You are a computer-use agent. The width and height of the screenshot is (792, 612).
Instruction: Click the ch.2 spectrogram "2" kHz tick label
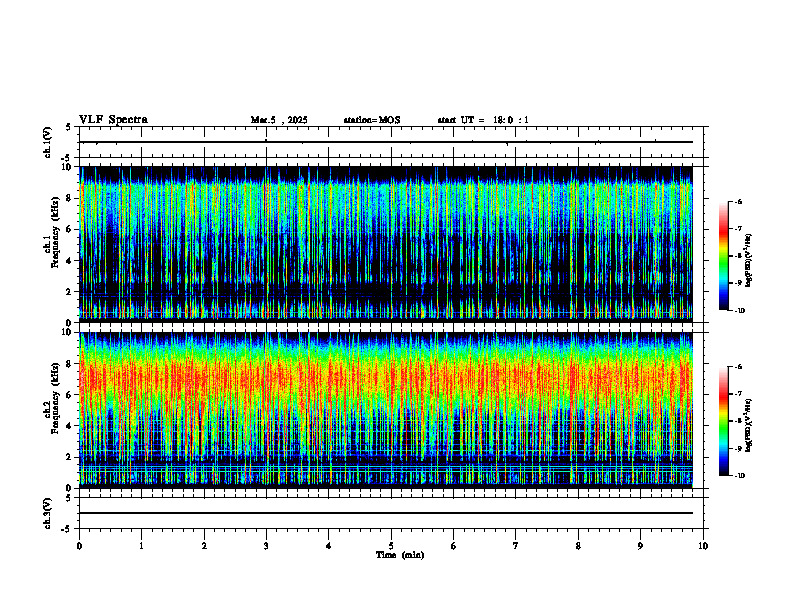pyautogui.click(x=69, y=457)
